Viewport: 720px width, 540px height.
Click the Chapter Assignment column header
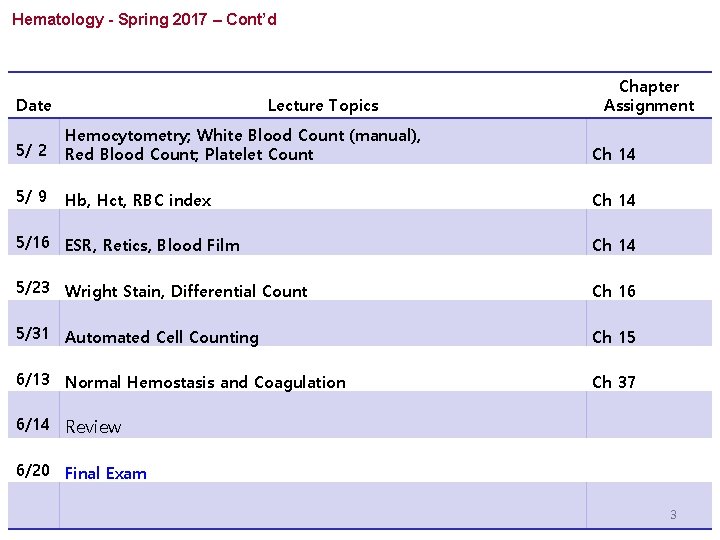click(648, 96)
